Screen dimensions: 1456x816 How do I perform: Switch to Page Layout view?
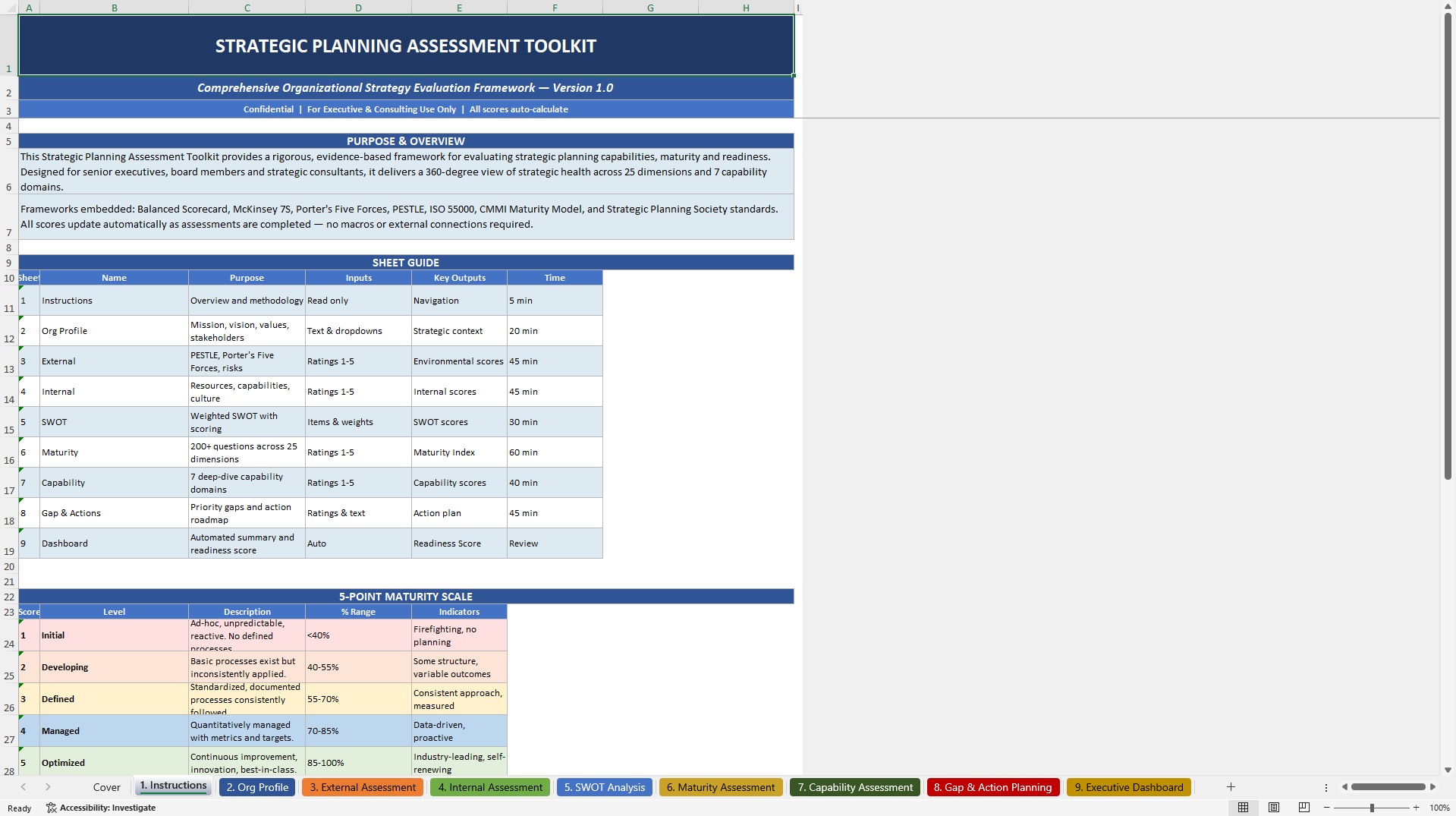point(1274,808)
